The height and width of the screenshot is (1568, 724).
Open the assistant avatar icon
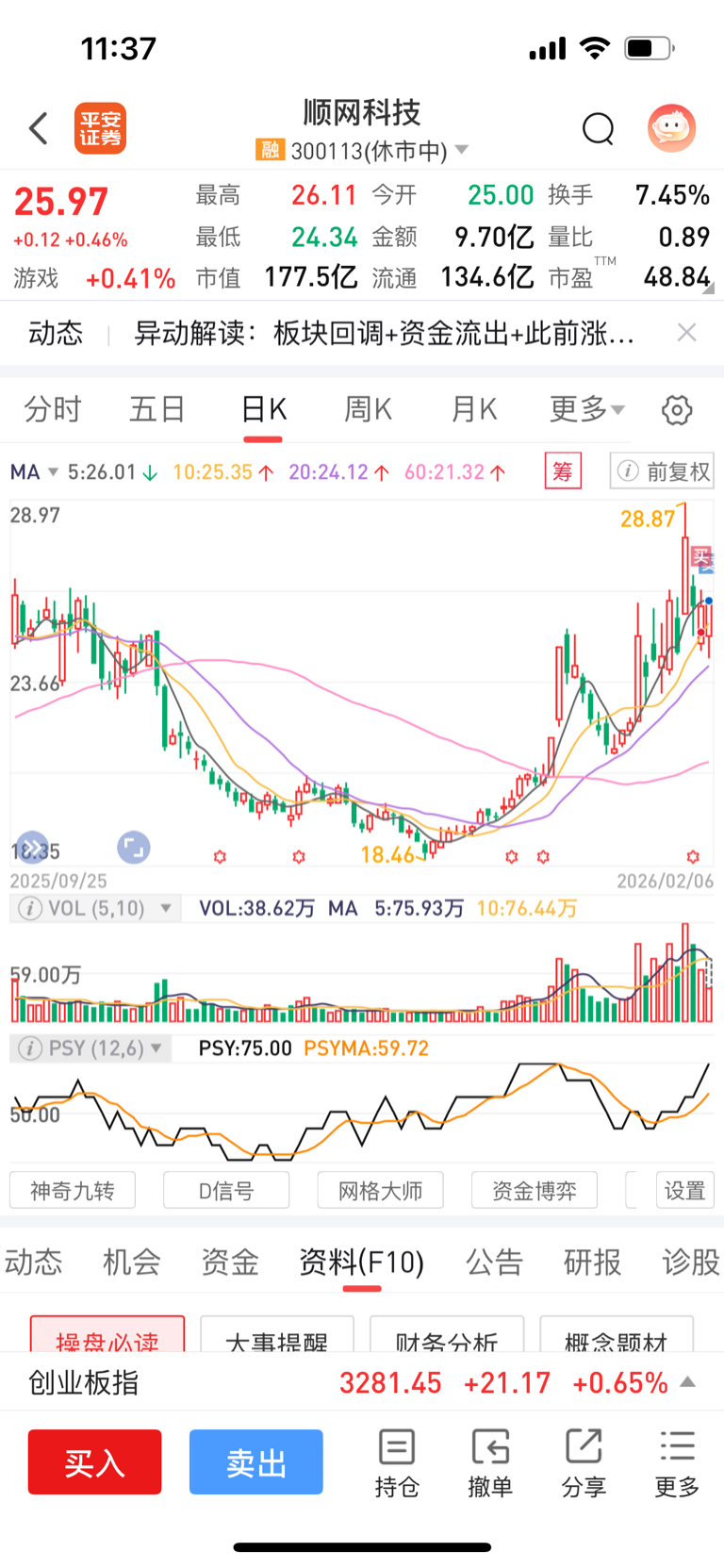pyautogui.click(x=671, y=128)
